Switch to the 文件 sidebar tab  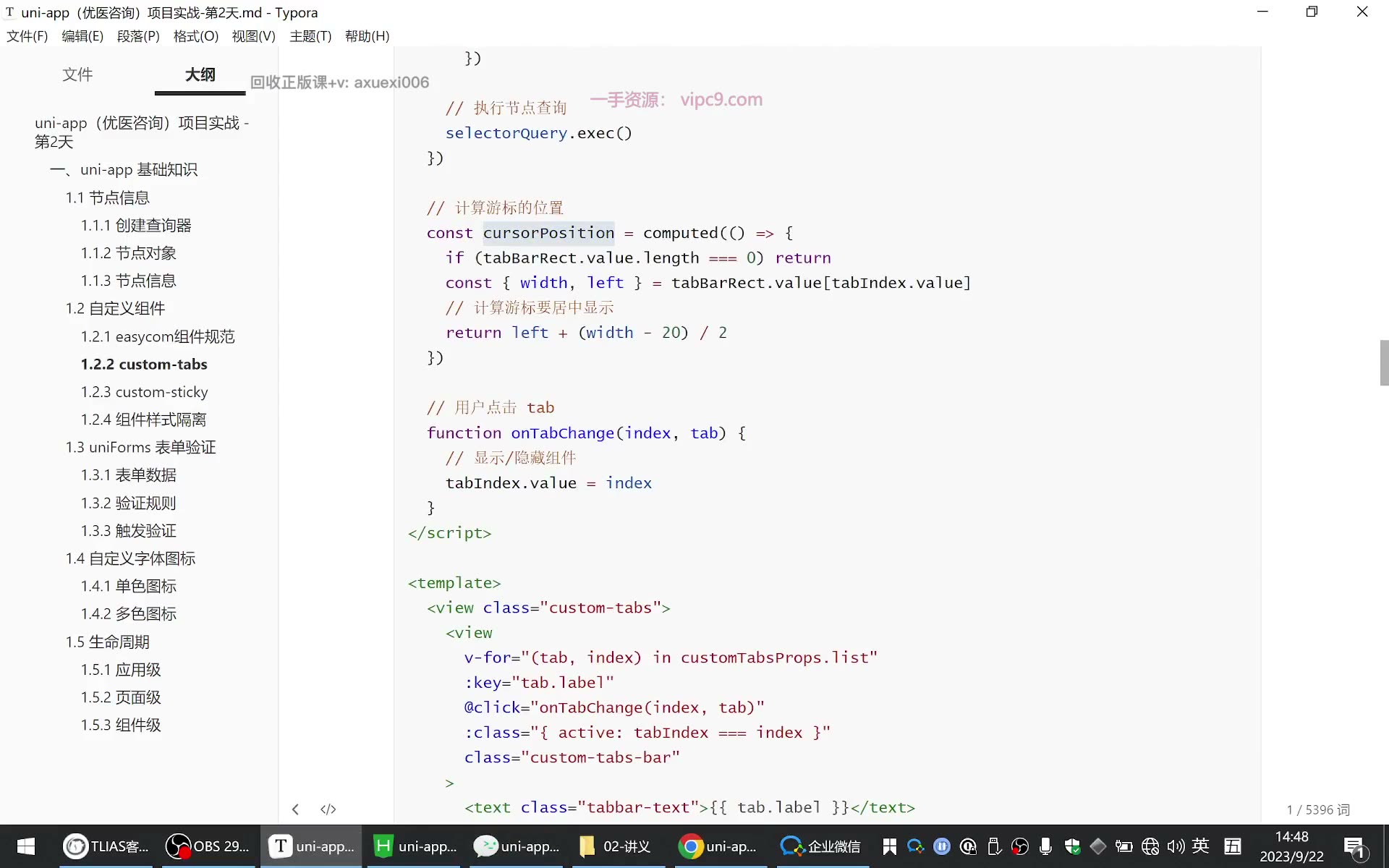(x=77, y=75)
